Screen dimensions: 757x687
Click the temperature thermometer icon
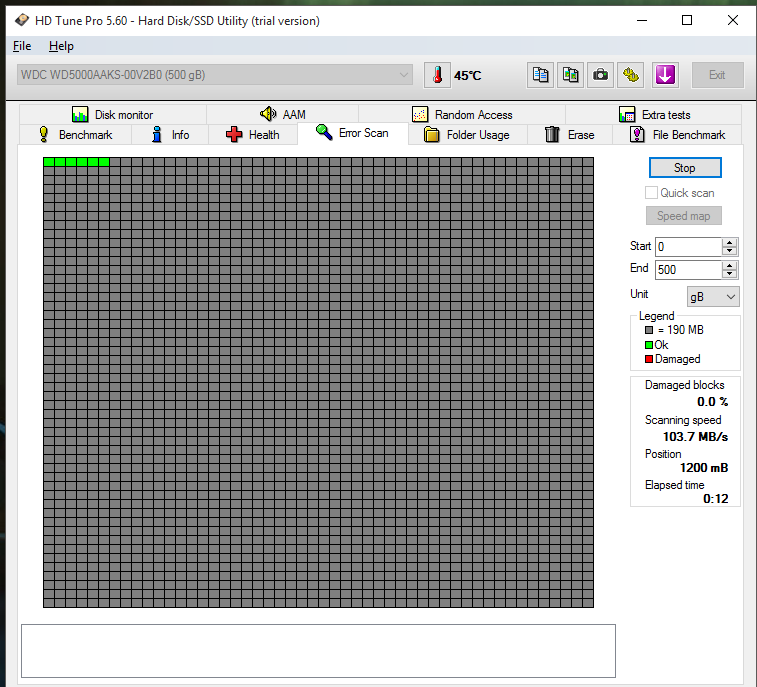[x=437, y=75]
